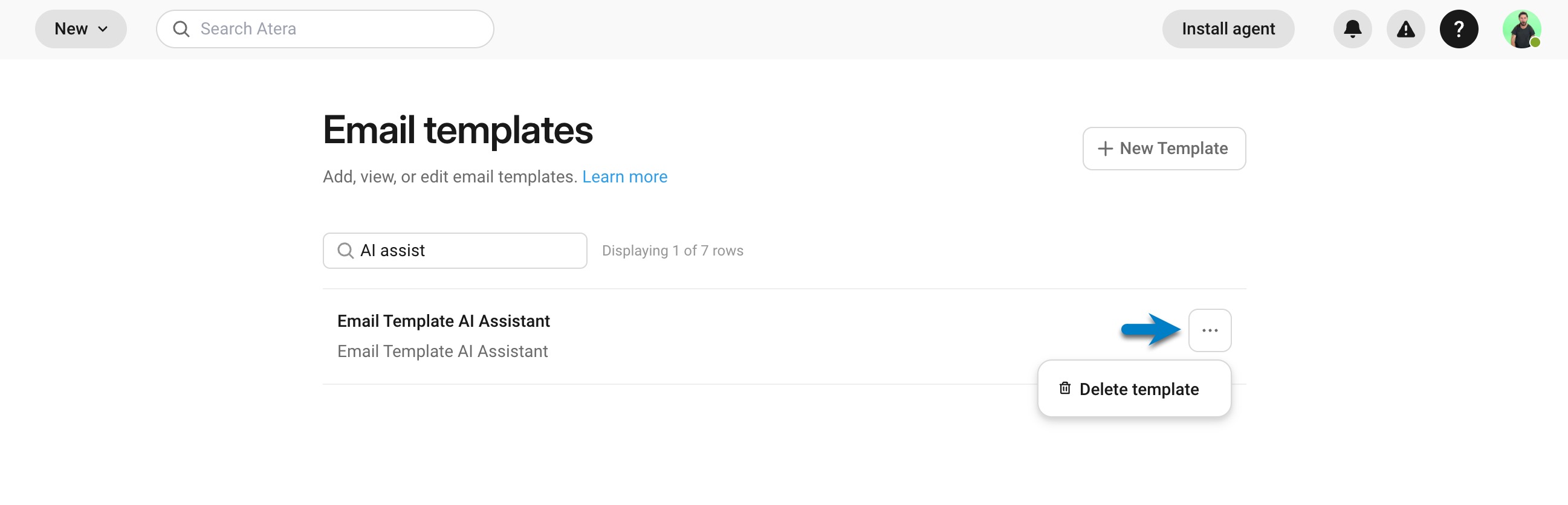
Task: Open the user profile avatar
Action: click(x=1521, y=28)
